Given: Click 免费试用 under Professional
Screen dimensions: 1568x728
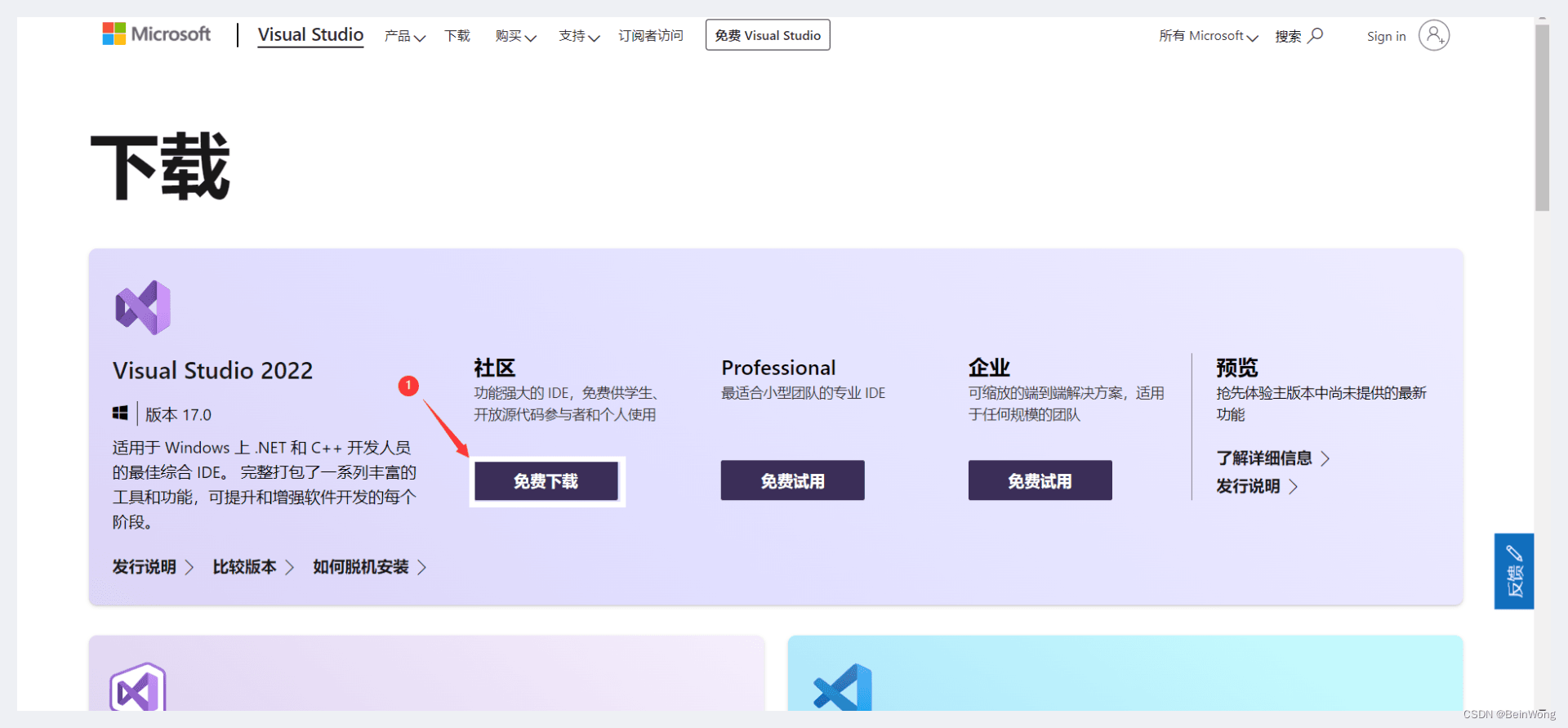Looking at the screenshot, I should [x=792, y=480].
